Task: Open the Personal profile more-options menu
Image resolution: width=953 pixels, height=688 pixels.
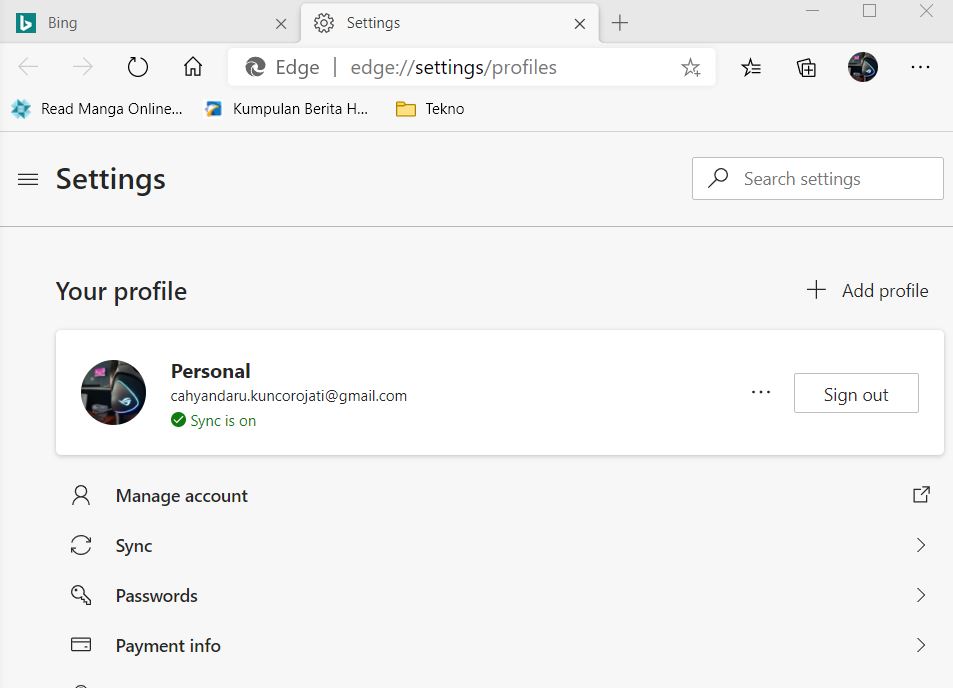Action: 761,393
